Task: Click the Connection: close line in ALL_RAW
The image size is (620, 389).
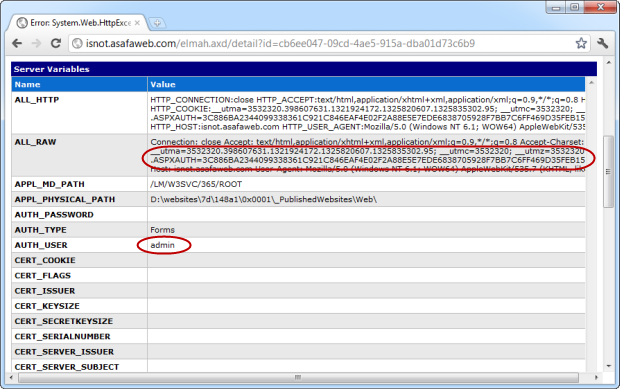Action: coord(367,142)
